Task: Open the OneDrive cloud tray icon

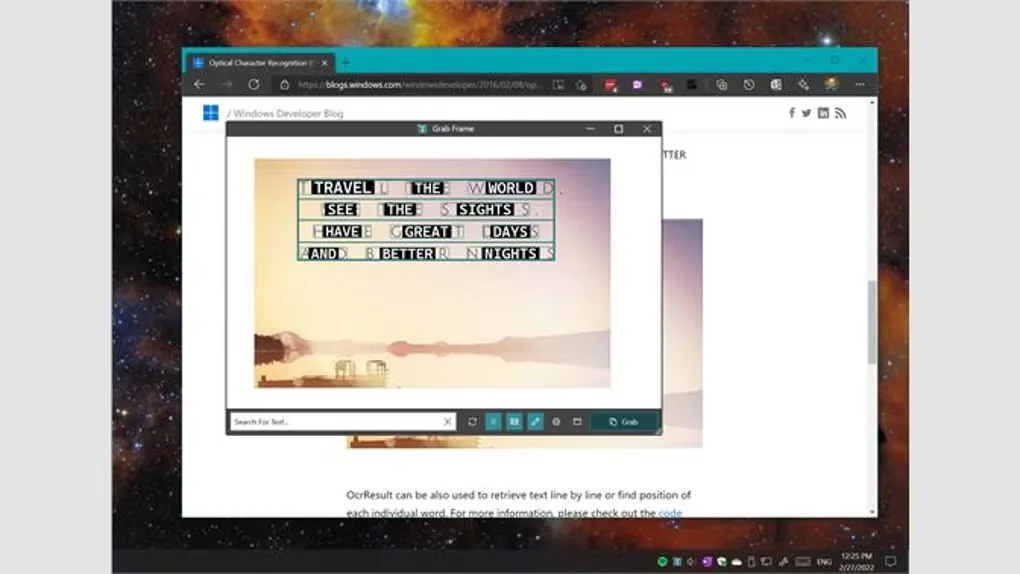Action: [736, 562]
